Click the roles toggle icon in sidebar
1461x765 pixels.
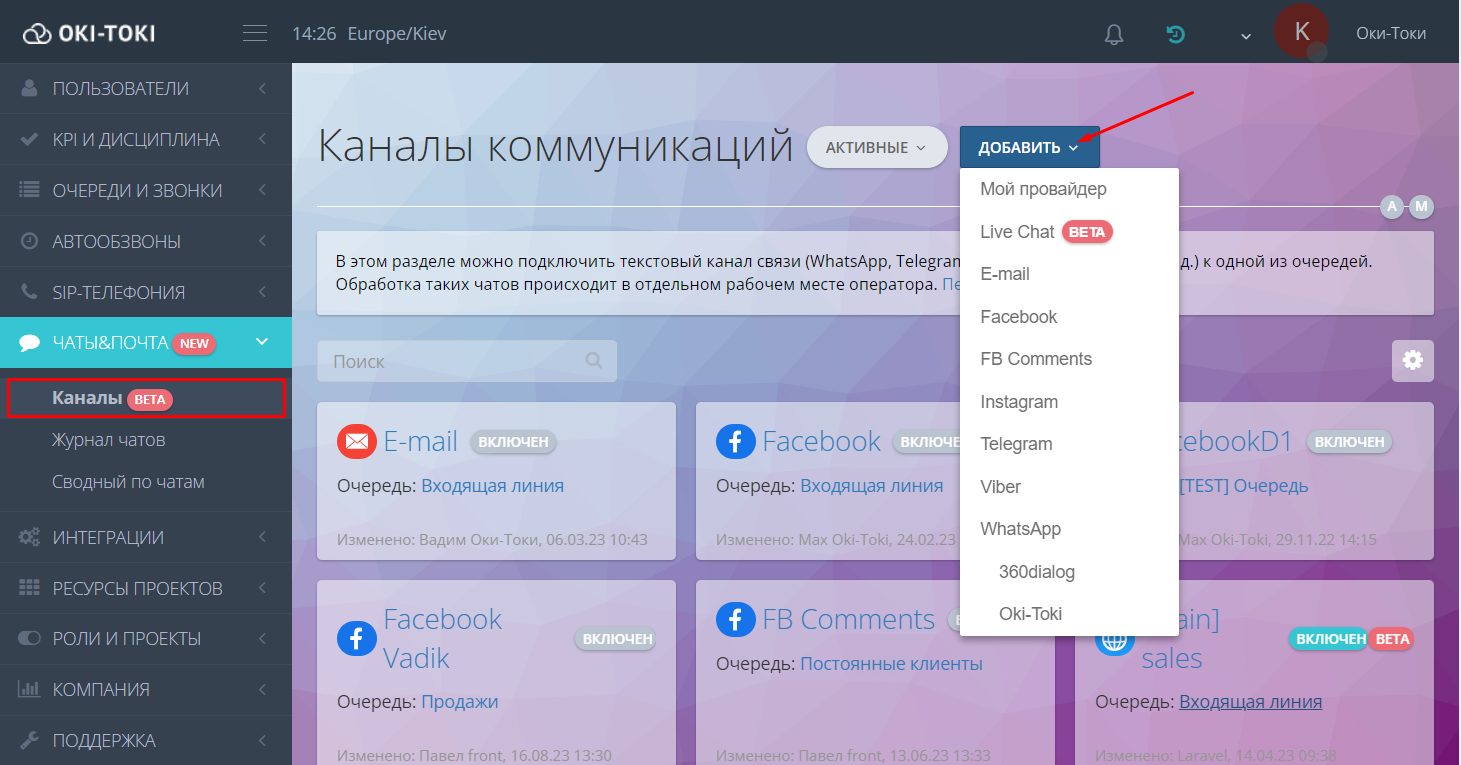coord(30,638)
